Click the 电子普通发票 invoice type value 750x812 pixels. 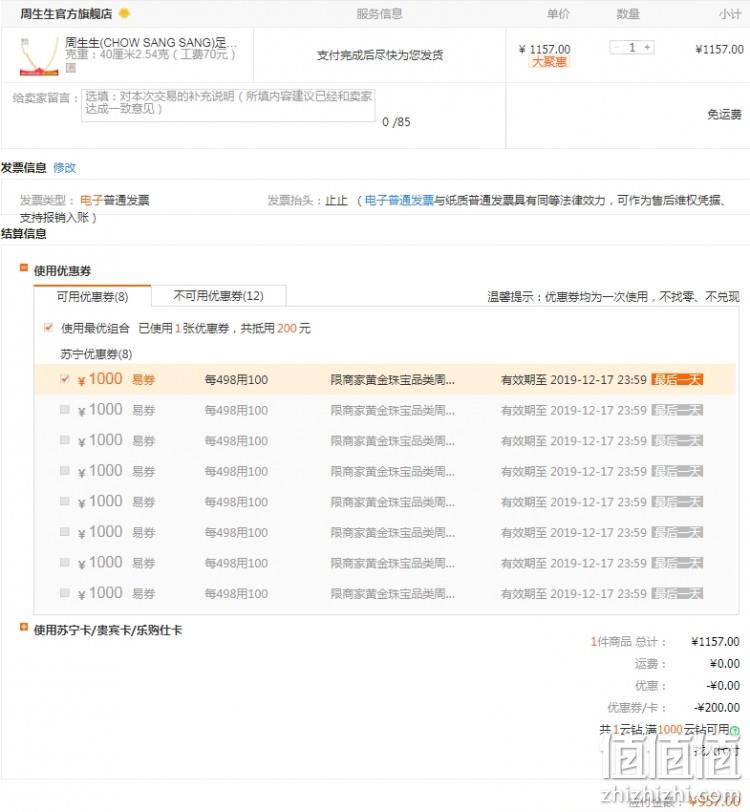[x=114, y=200]
